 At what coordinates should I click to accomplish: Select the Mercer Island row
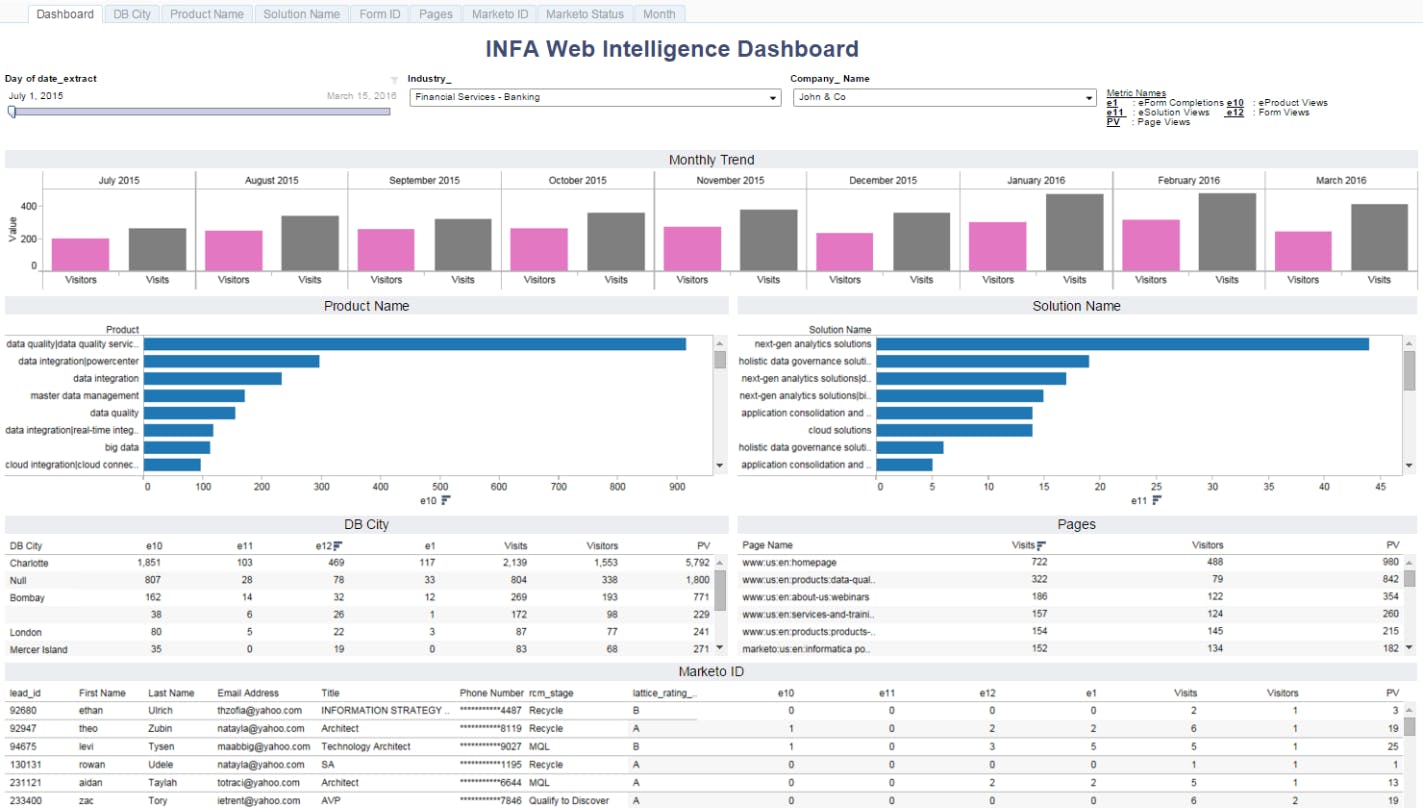coord(360,649)
